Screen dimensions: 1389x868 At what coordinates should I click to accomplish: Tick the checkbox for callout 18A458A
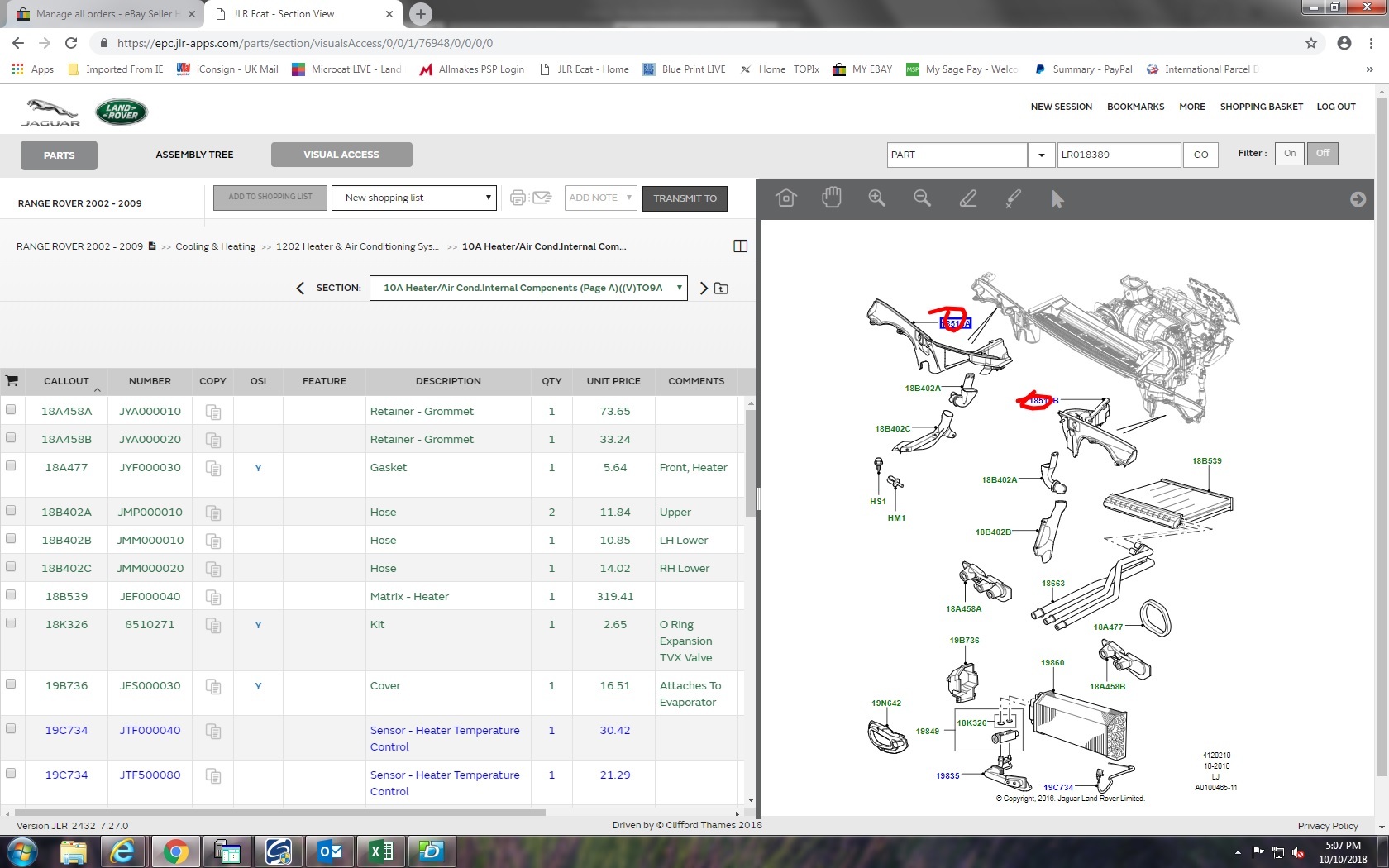coord(11,409)
